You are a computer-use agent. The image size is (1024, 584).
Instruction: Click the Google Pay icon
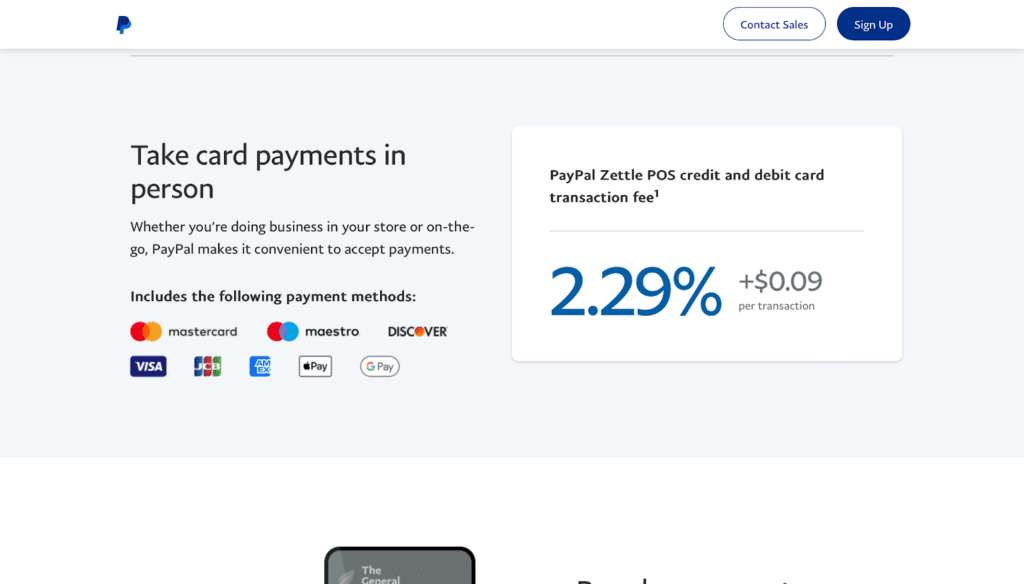pos(380,367)
